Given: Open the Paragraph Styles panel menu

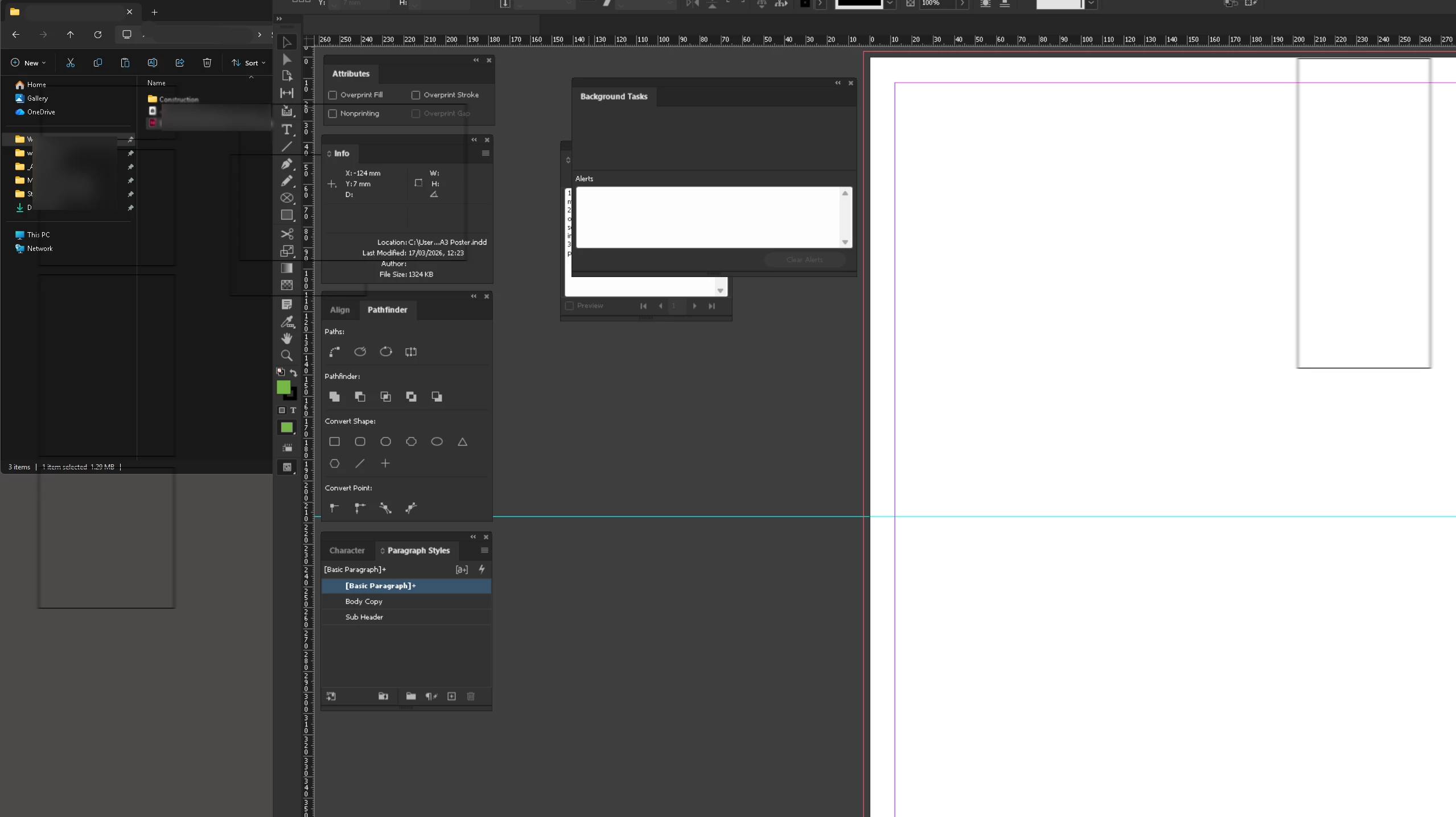Looking at the screenshot, I should 484,550.
